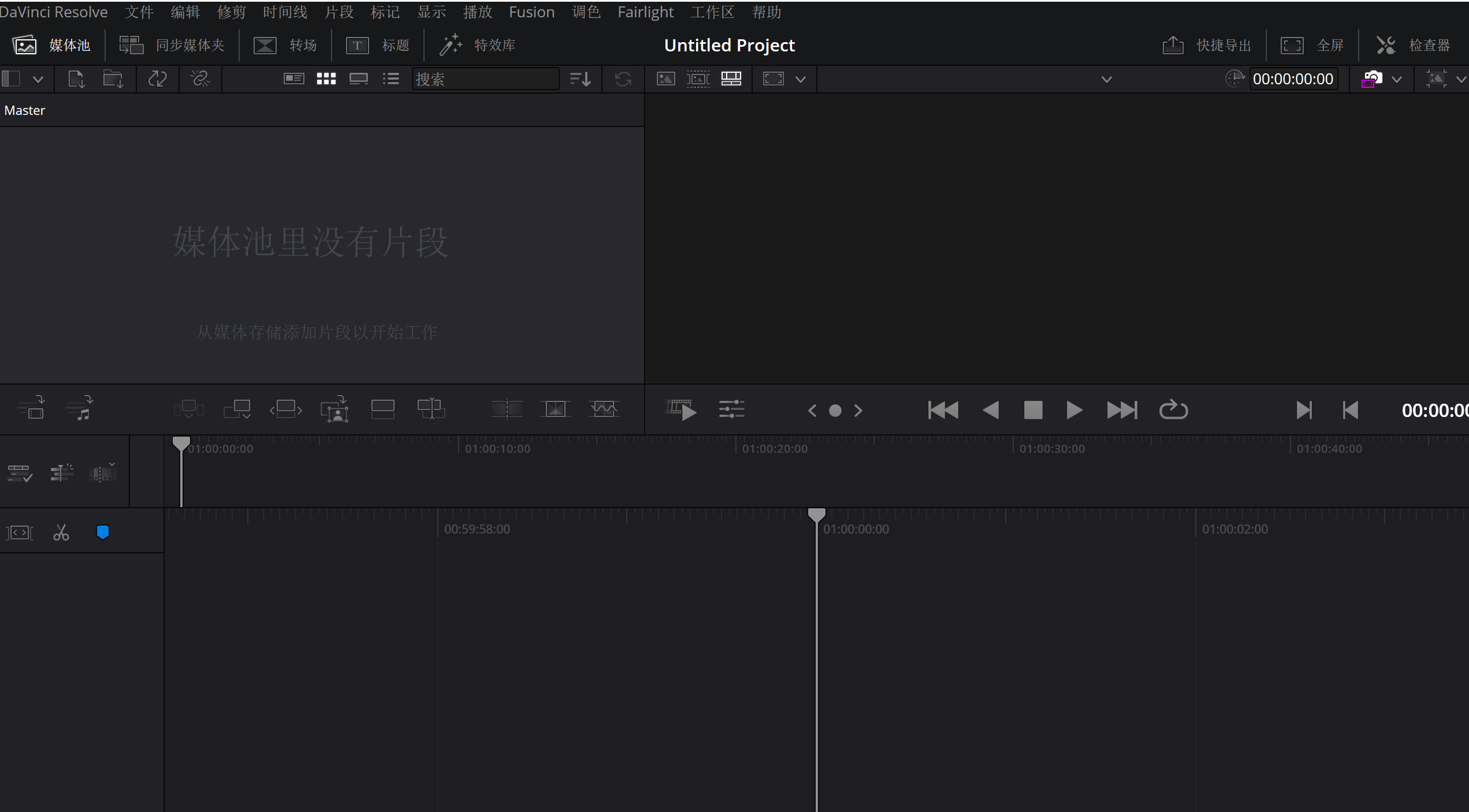Expand the media pool sort order dropdown
This screenshot has width=1469, height=812.
pos(580,79)
